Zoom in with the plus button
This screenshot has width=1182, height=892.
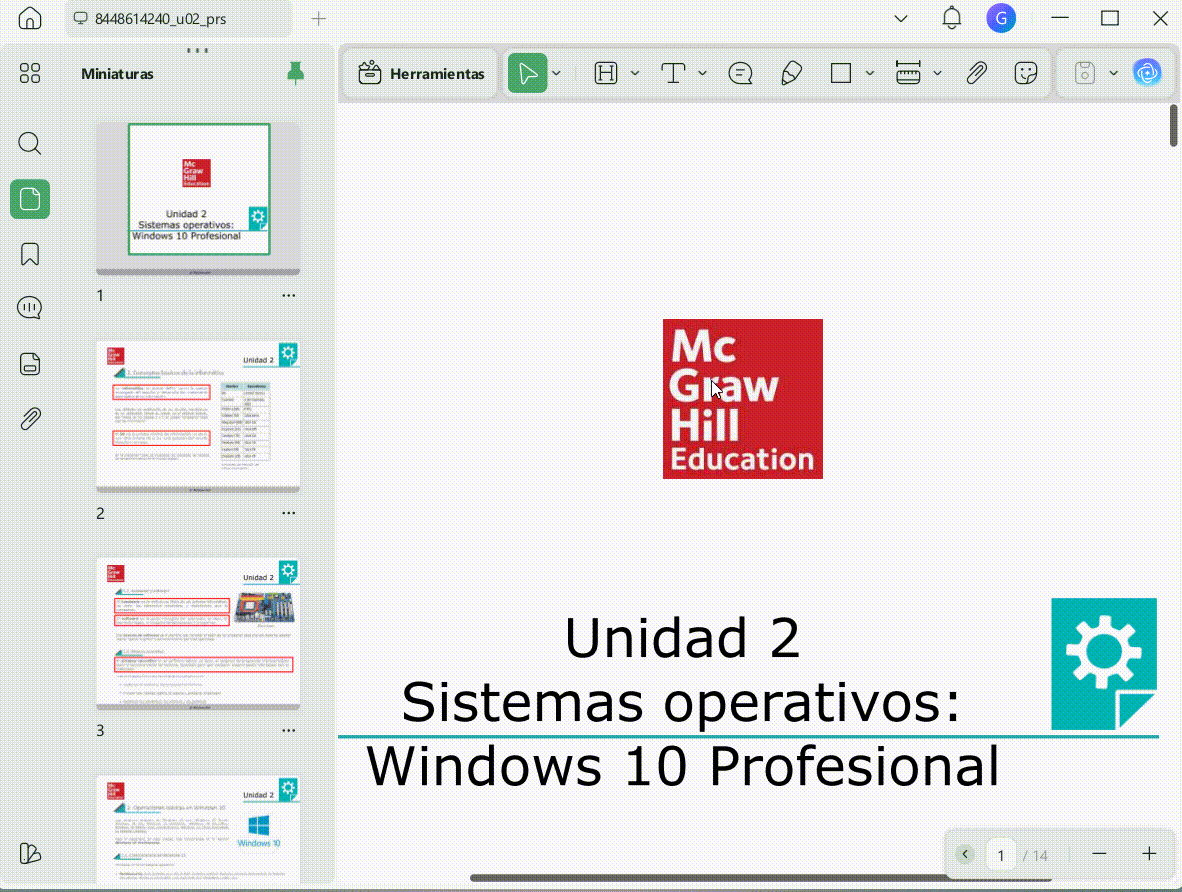pos(1149,854)
